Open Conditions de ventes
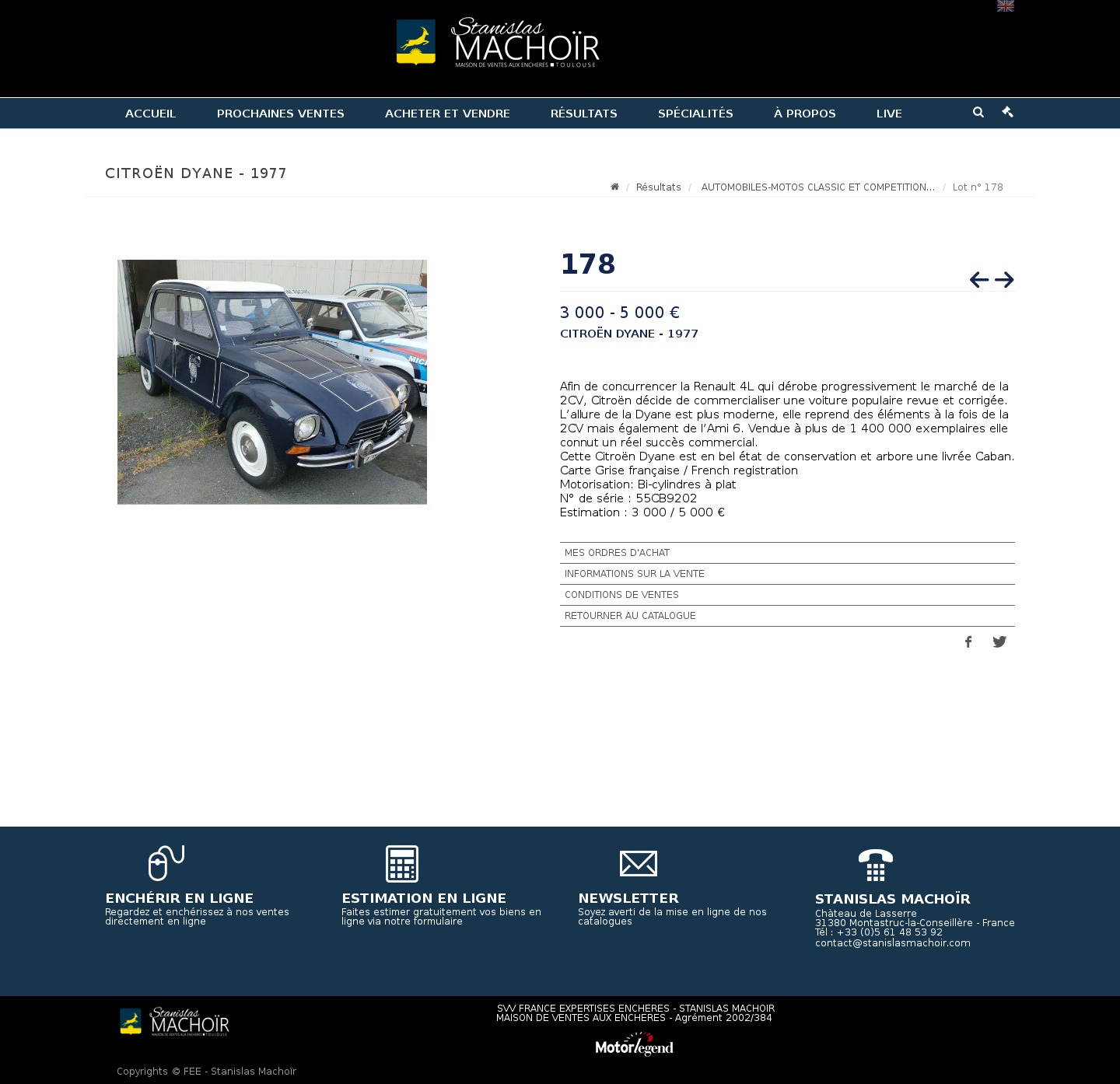 [x=787, y=595]
